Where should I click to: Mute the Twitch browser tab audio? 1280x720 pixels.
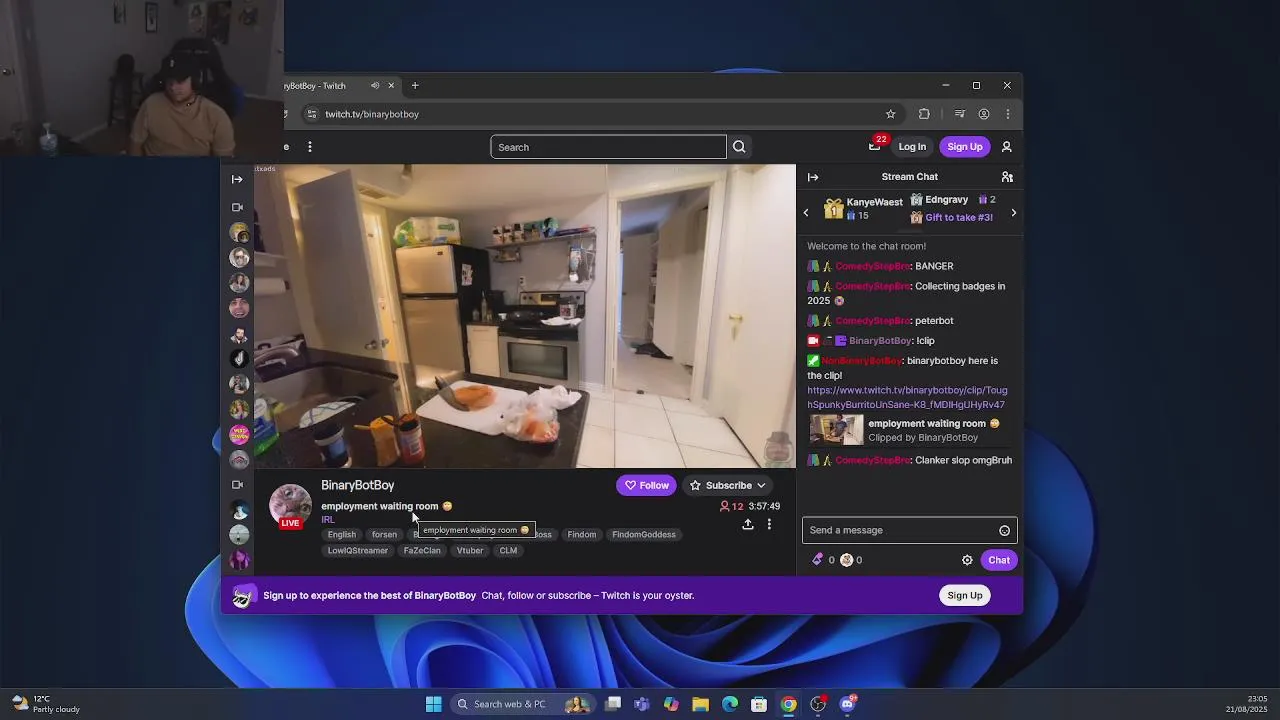pyautogui.click(x=375, y=86)
